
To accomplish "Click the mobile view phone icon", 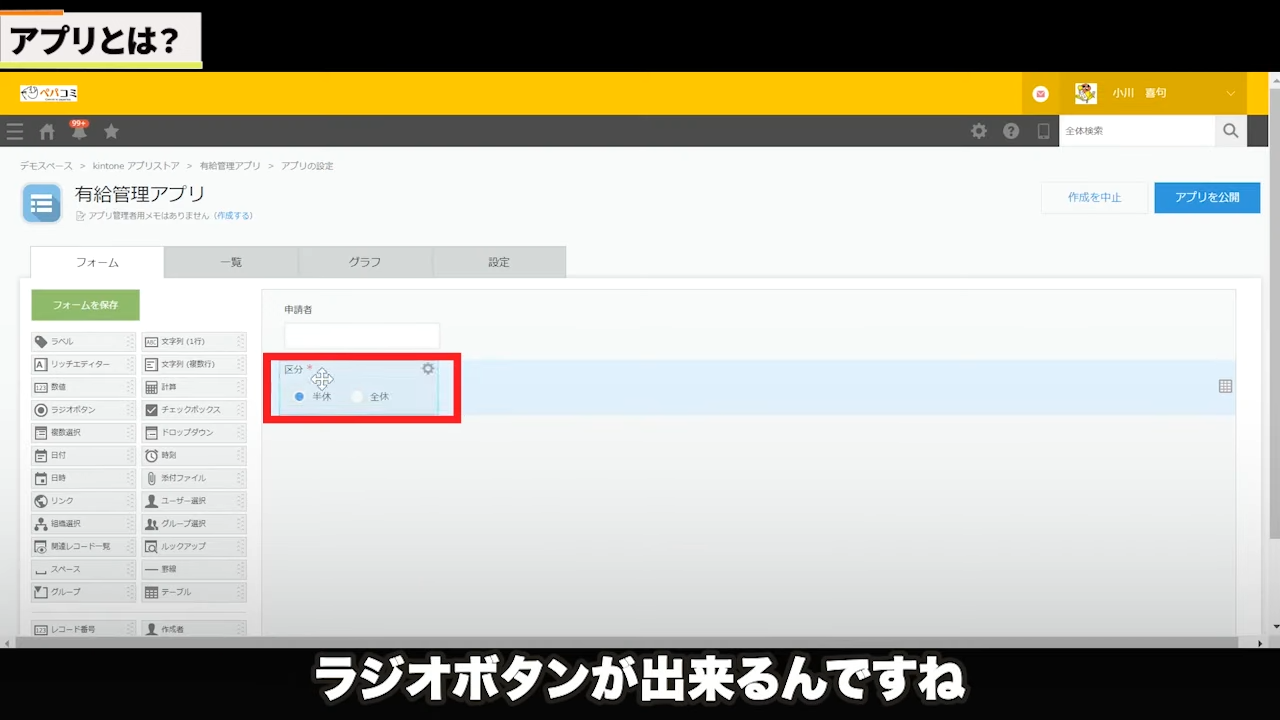I will [1043, 131].
